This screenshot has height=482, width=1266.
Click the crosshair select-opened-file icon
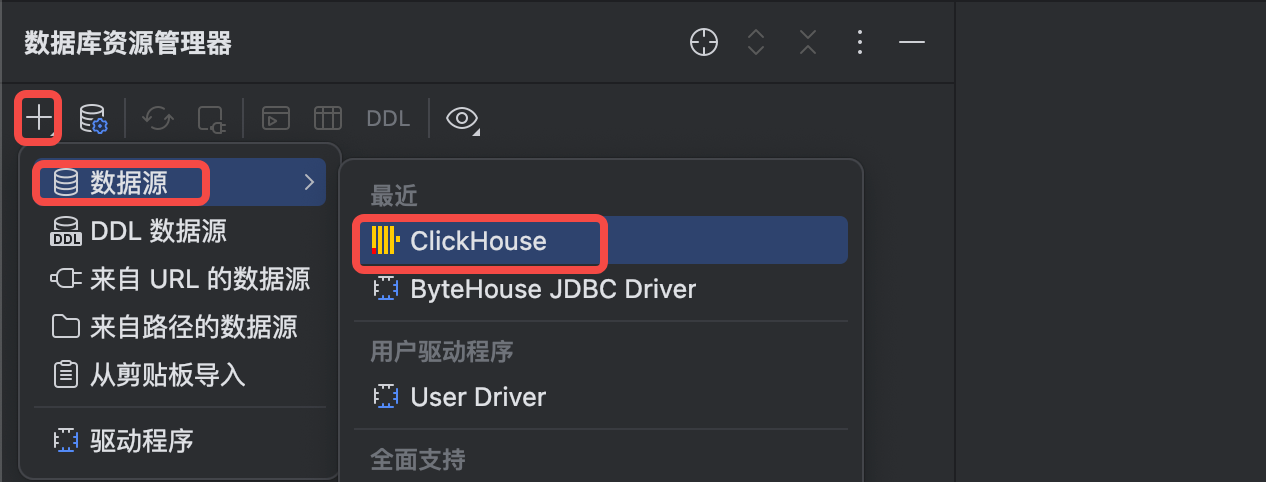point(704,42)
